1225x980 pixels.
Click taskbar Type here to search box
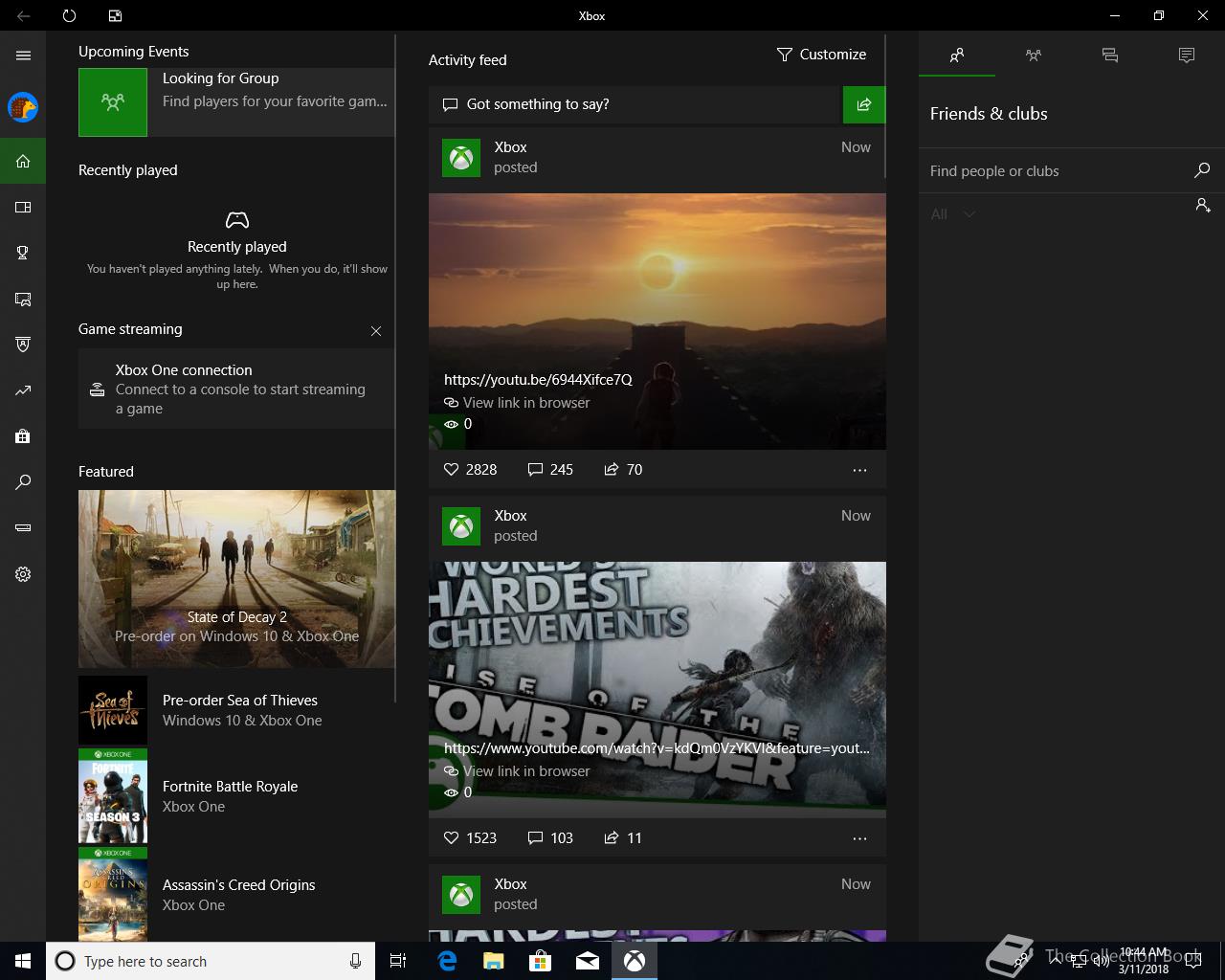tap(209, 961)
